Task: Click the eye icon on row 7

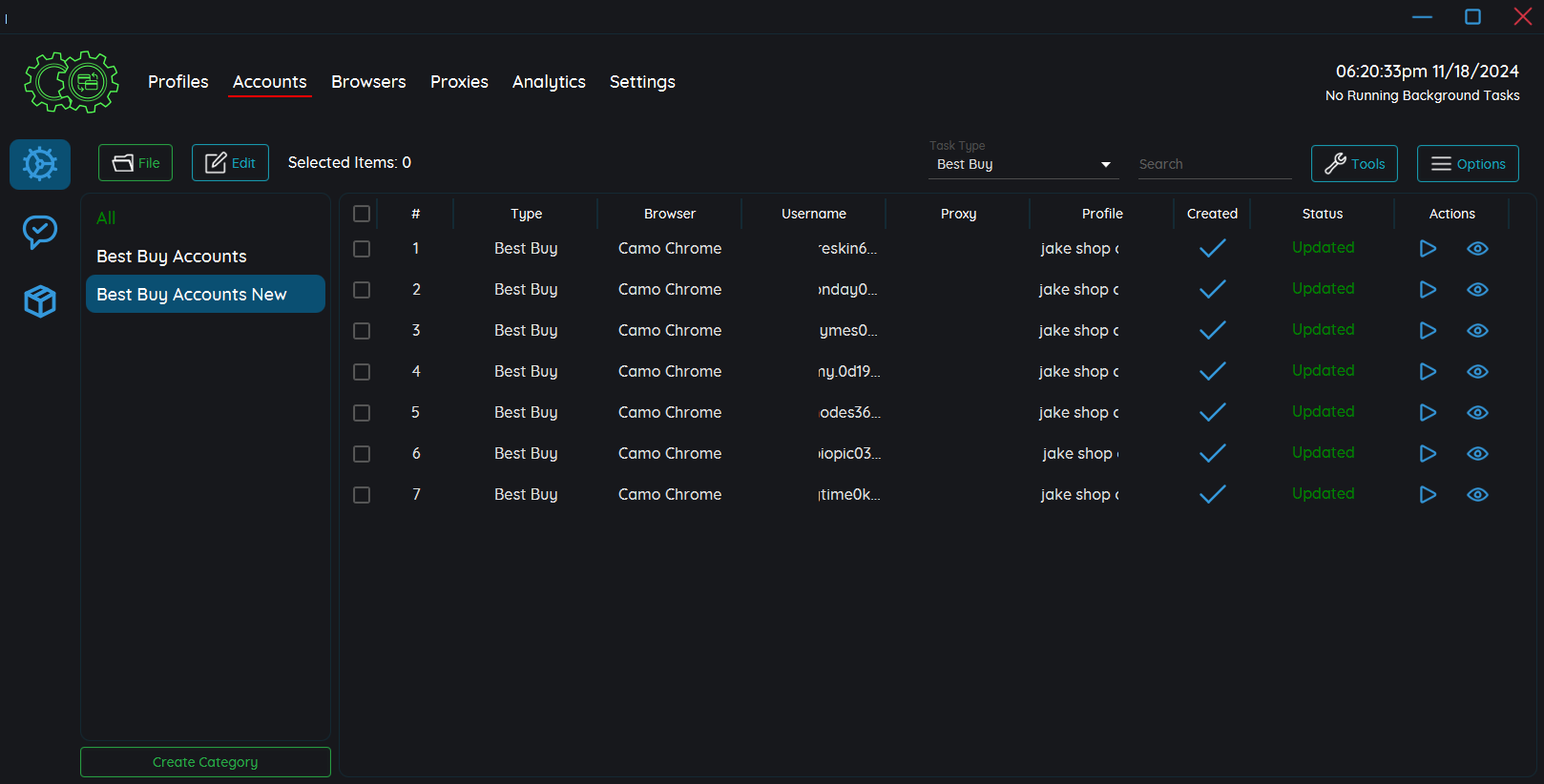Action: tap(1477, 495)
